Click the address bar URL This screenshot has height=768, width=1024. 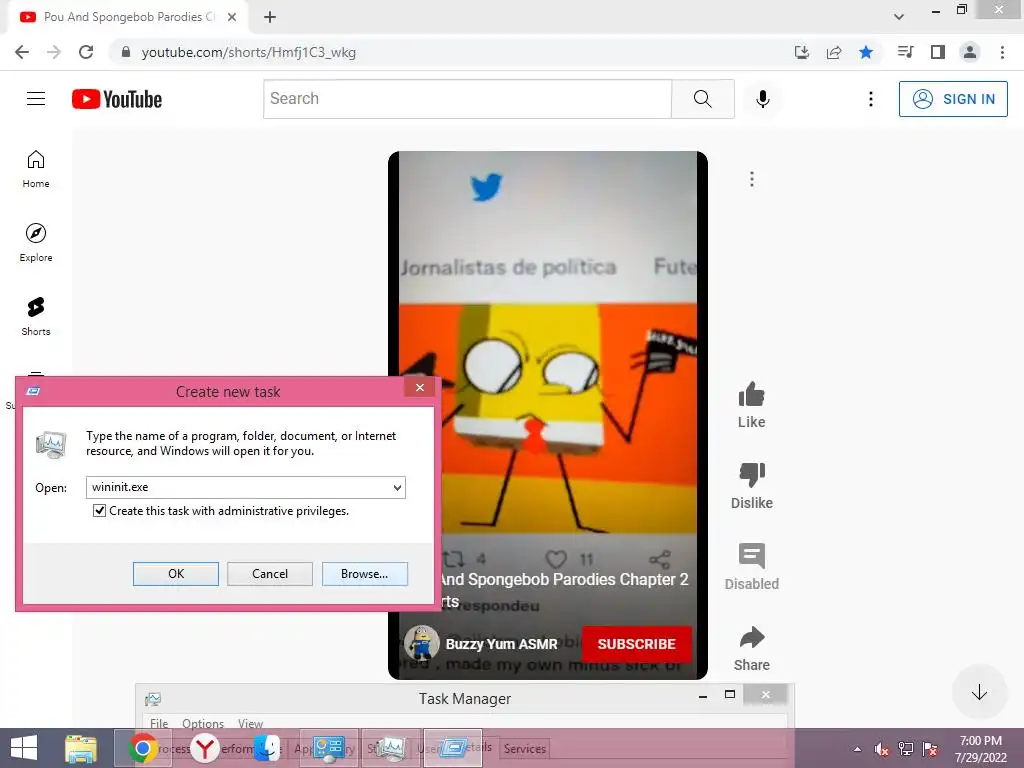(x=249, y=52)
